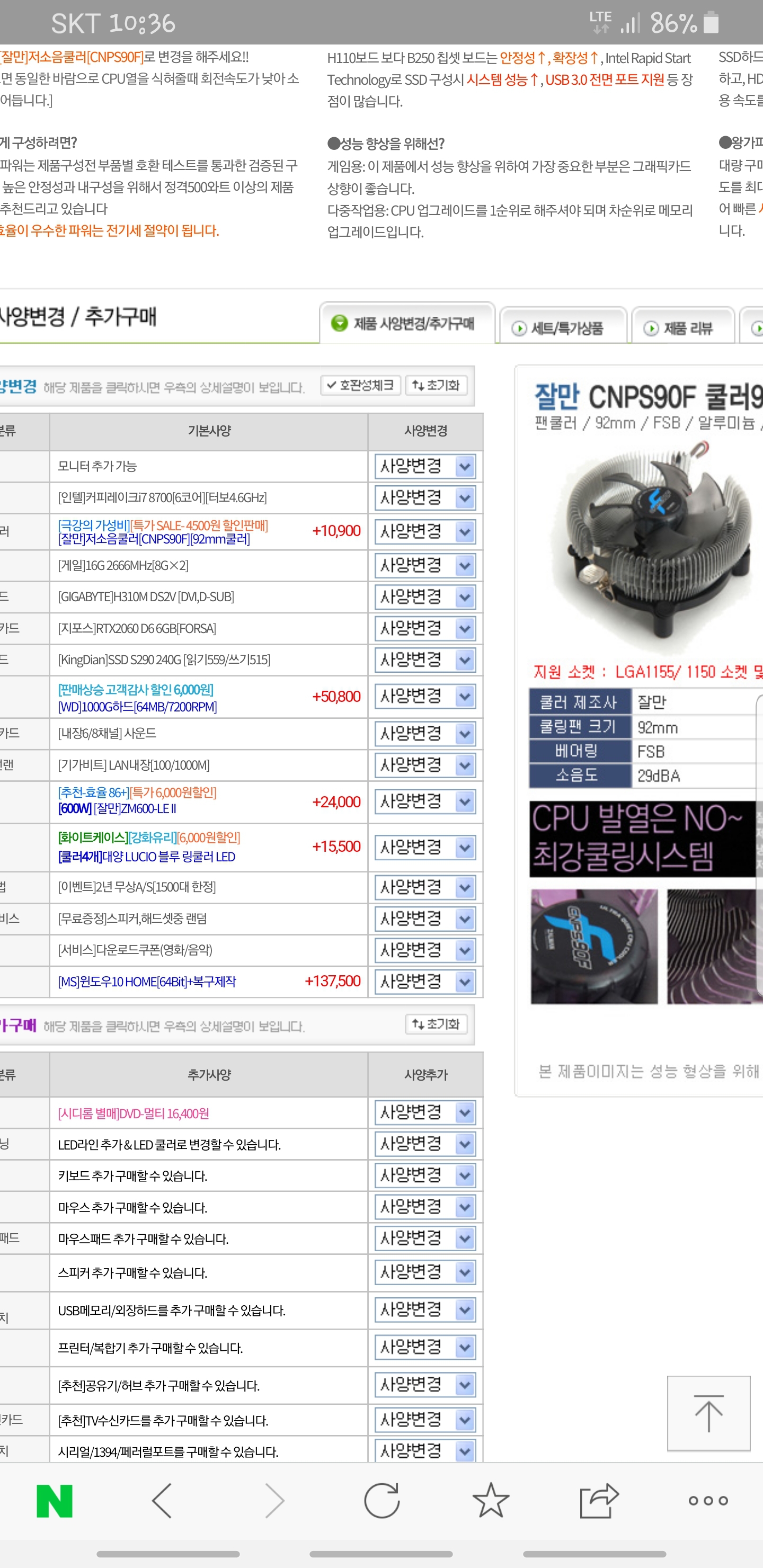763x1568 pixels.
Task: Open 사양변경 dropdown for GIGABYTE H310M board
Action: point(425,597)
